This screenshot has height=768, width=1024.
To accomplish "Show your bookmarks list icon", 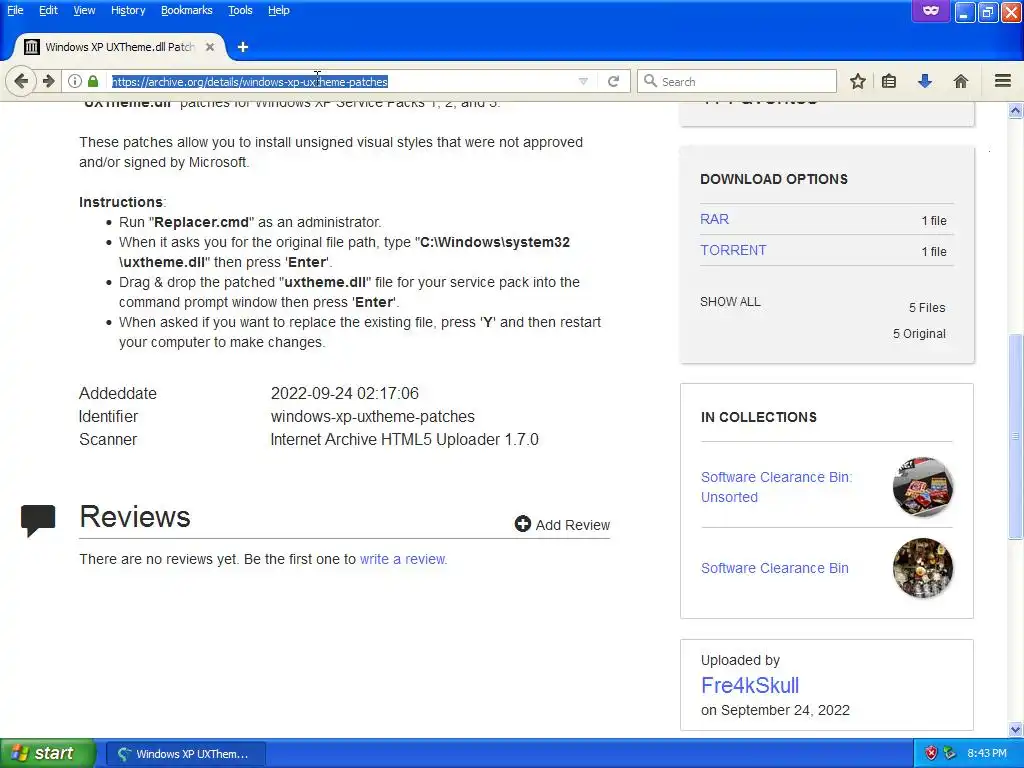I will (x=889, y=81).
